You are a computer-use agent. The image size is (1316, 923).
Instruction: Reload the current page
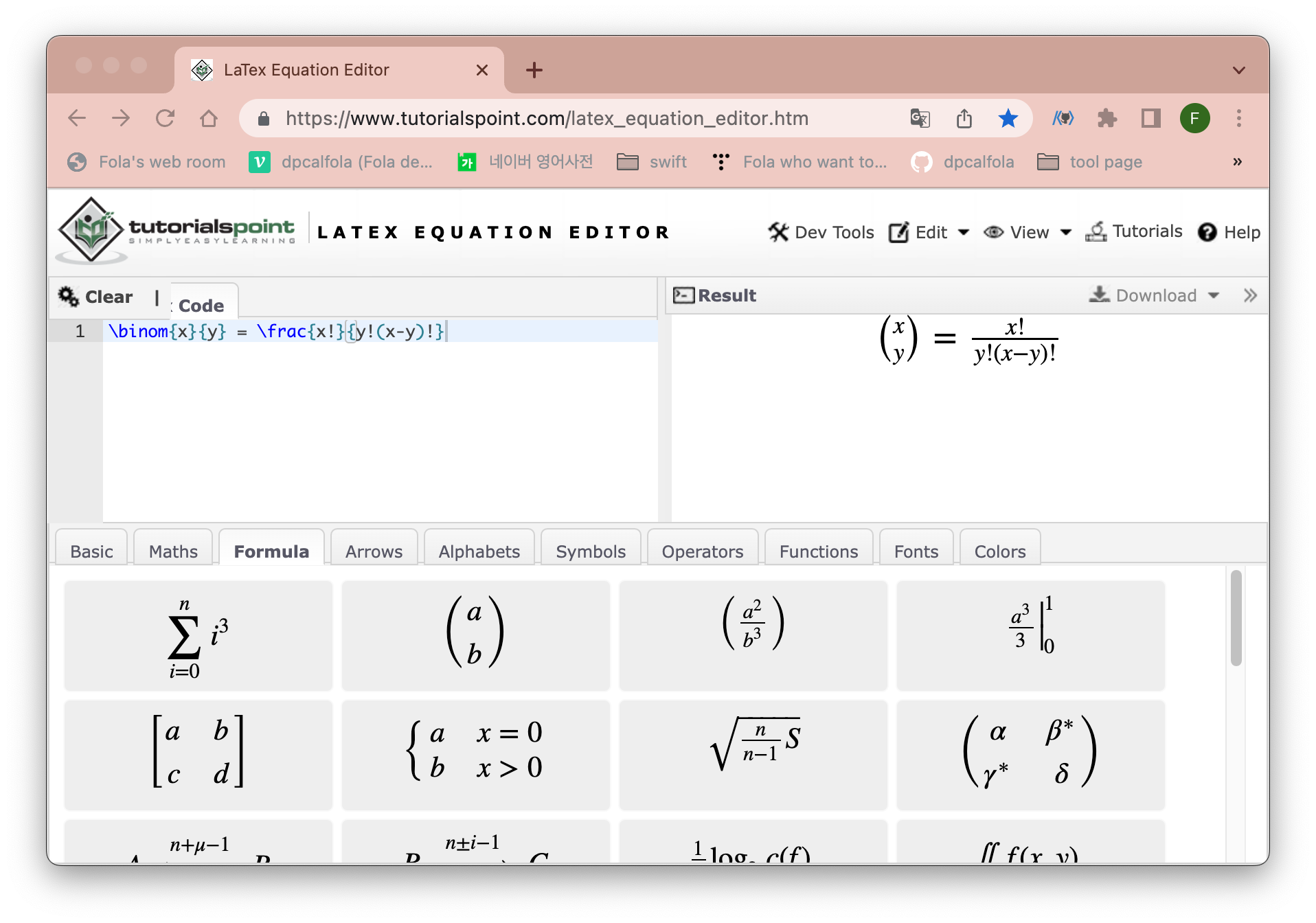(166, 118)
